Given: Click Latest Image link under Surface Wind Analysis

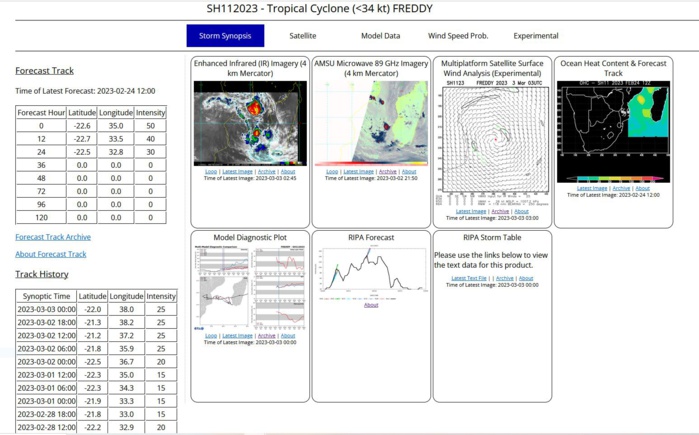Looking at the screenshot, I should point(471,211).
